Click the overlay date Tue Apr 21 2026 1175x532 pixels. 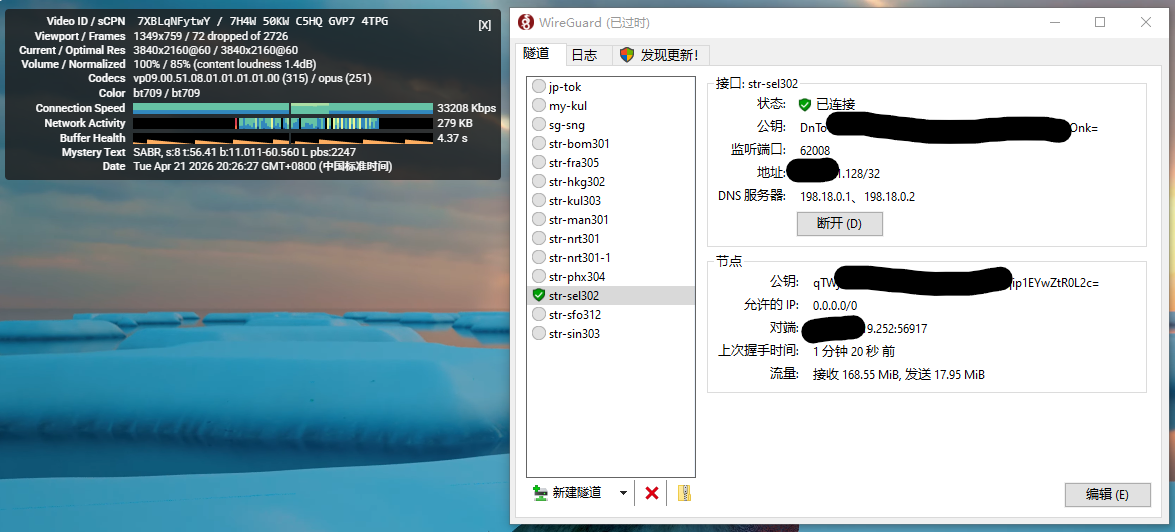tap(262, 166)
